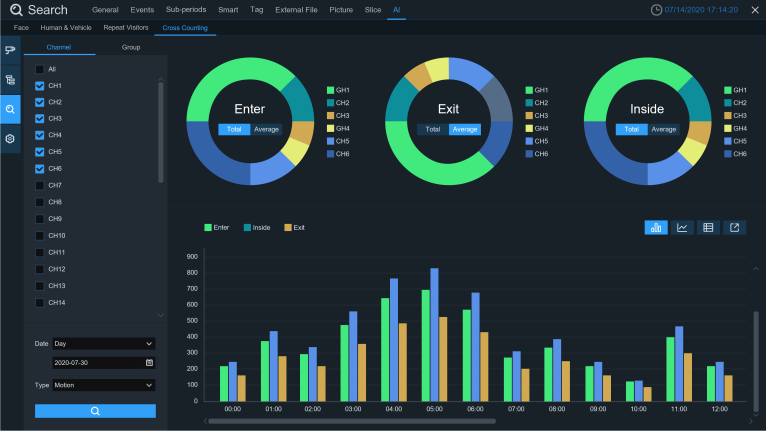Click the chart scroll-right arrow

click(x=751, y=421)
